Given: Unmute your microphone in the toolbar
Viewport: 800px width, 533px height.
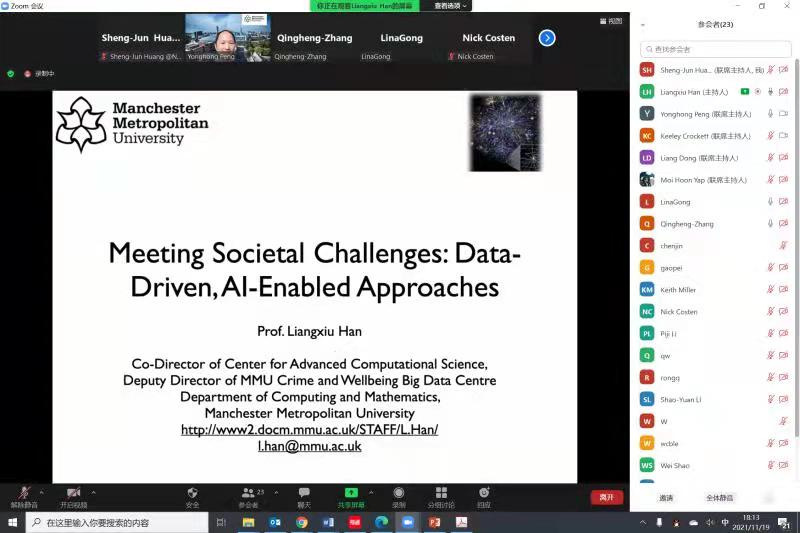Looking at the screenshot, I should click(23, 493).
